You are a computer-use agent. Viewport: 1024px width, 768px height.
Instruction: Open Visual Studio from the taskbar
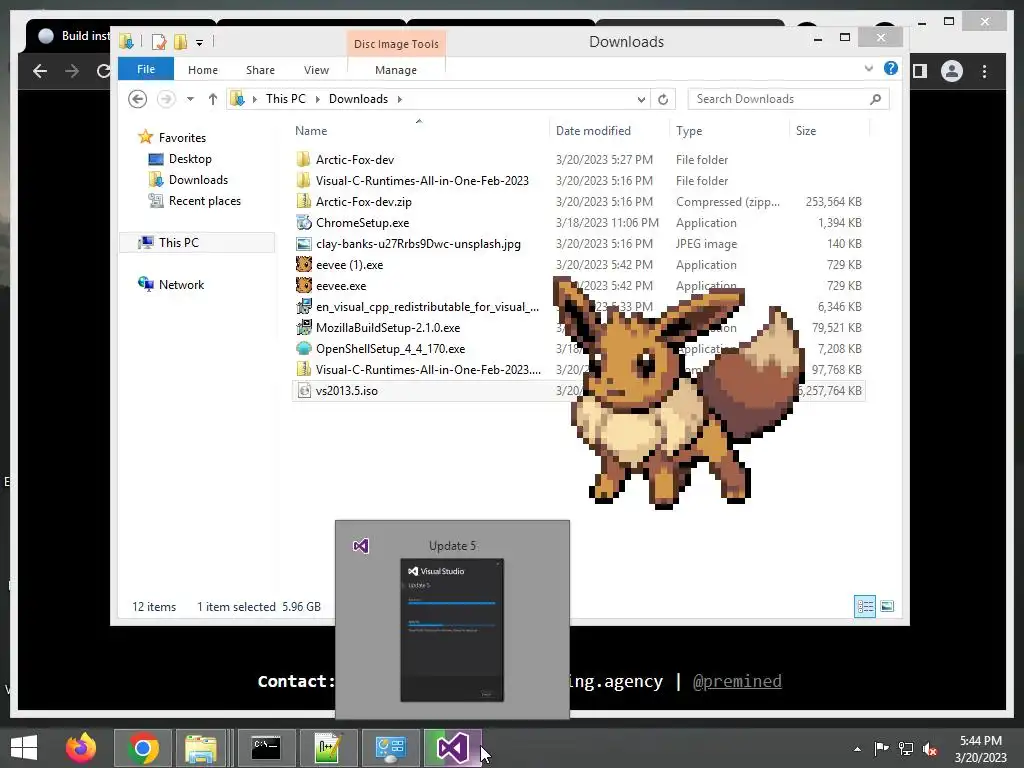pyautogui.click(x=453, y=748)
